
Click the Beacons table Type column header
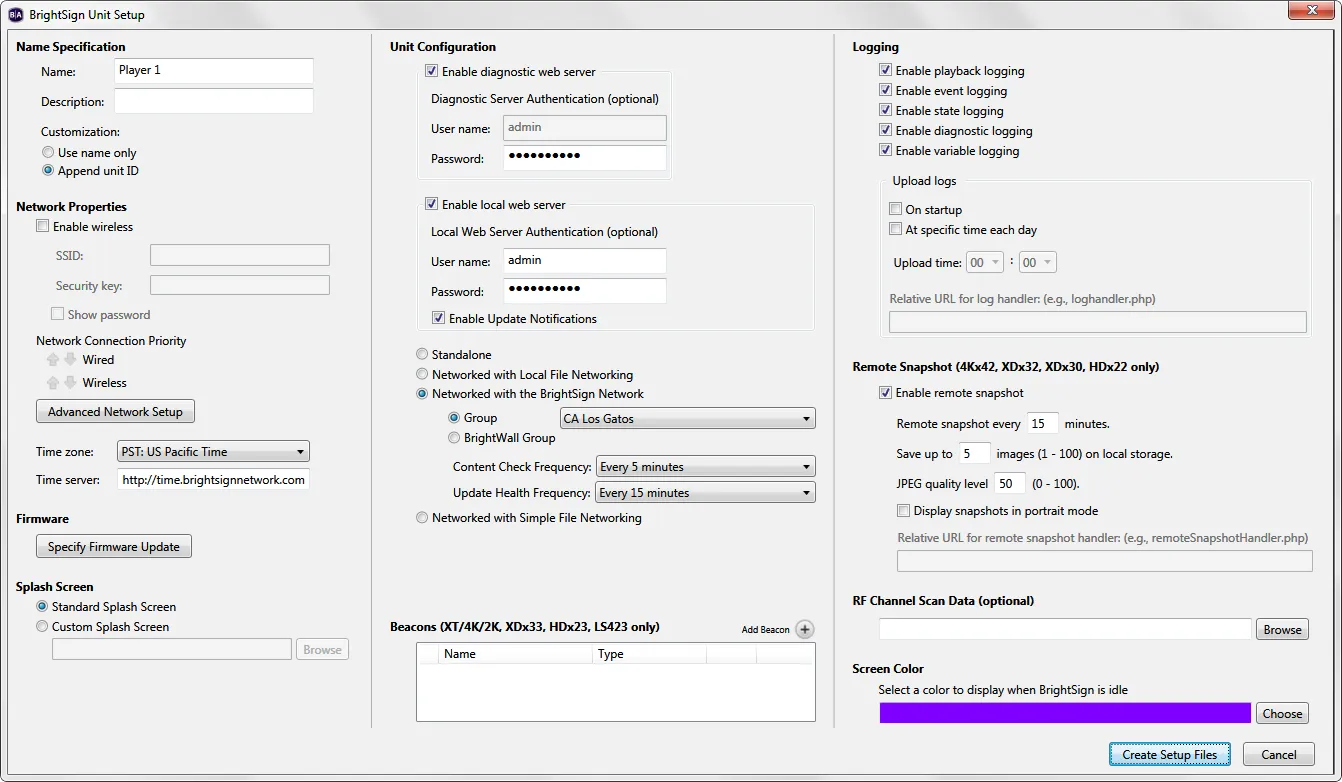coord(649,654)
